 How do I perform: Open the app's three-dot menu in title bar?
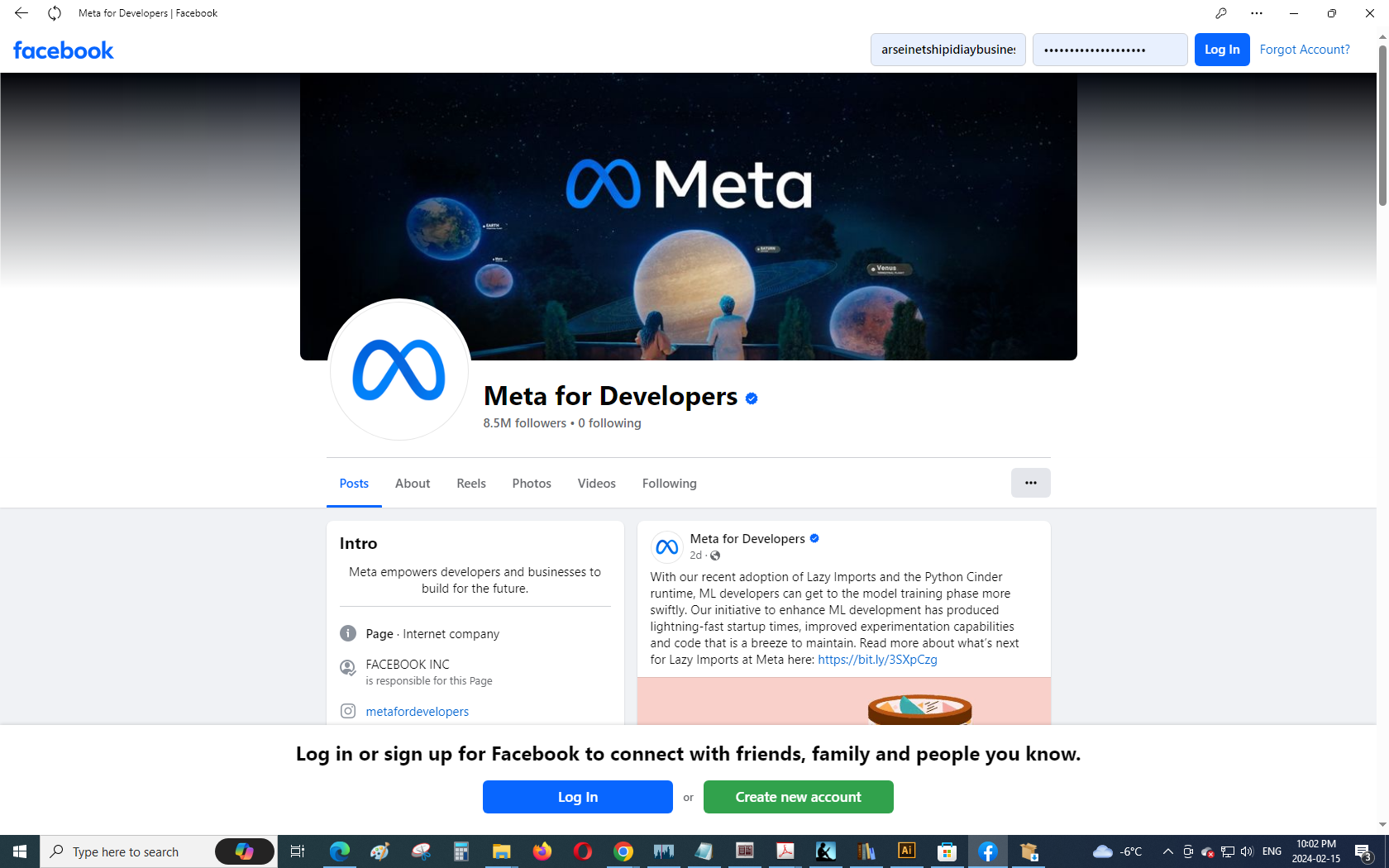[1257, 13]
